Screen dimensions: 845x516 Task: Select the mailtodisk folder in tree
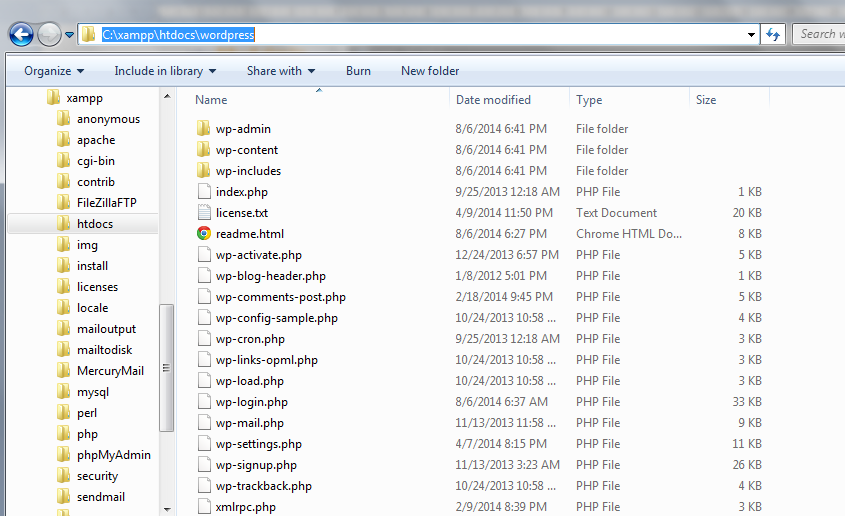105,350
